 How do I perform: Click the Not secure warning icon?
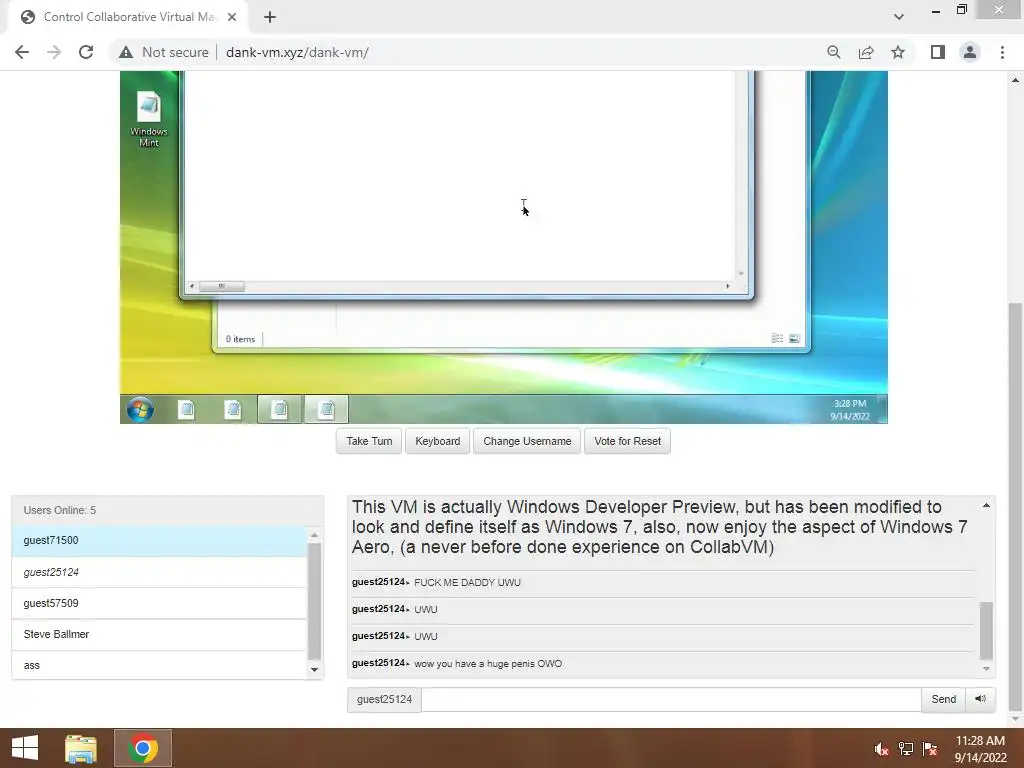pyautogui.click(x=126, y=52)
